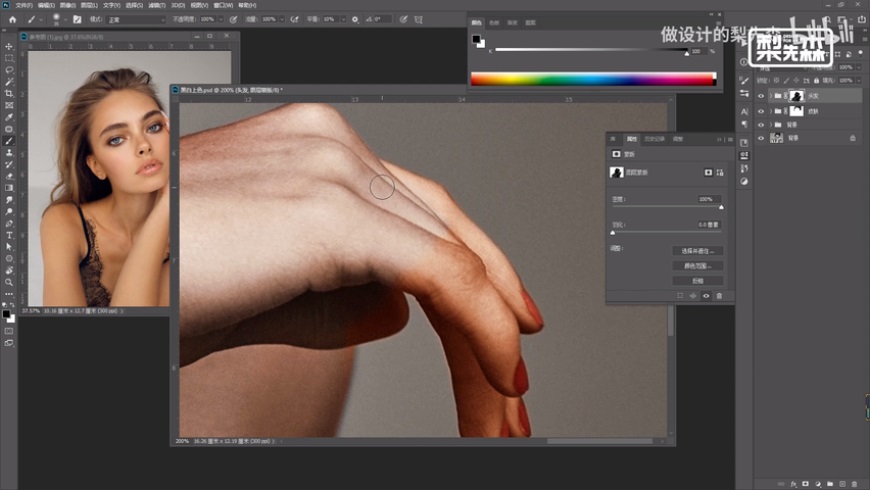
Task: Select the Brush tool in toolbar
Action: (9, 140)
